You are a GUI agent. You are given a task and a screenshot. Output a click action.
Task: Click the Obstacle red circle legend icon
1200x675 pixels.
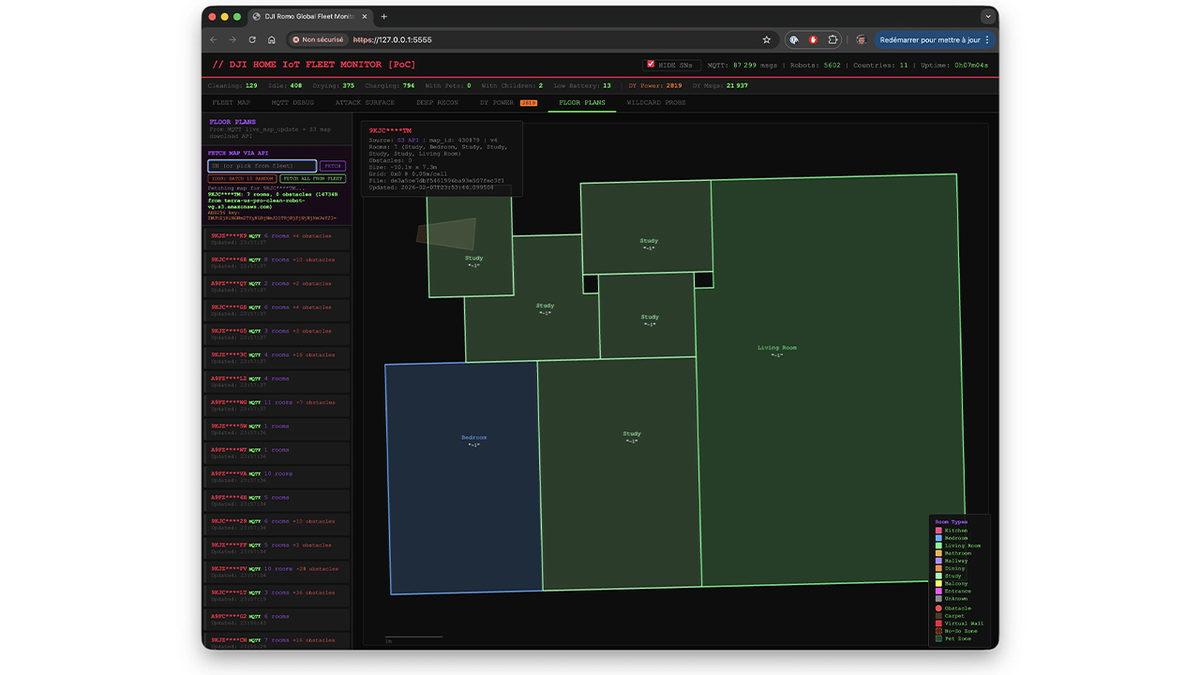(938, 608)
